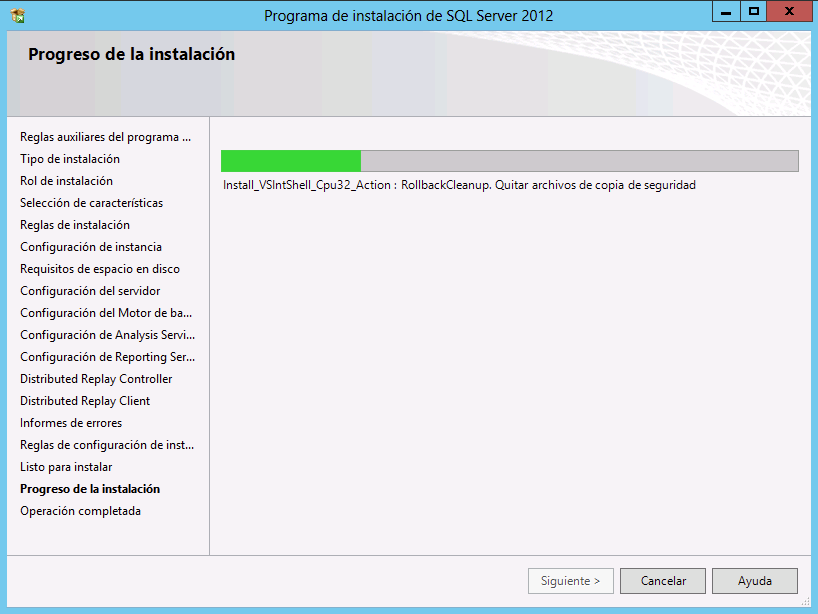Select 'Configuración de Reporting Ser...' step
This screenshot has width=818, height=614.
107,357
